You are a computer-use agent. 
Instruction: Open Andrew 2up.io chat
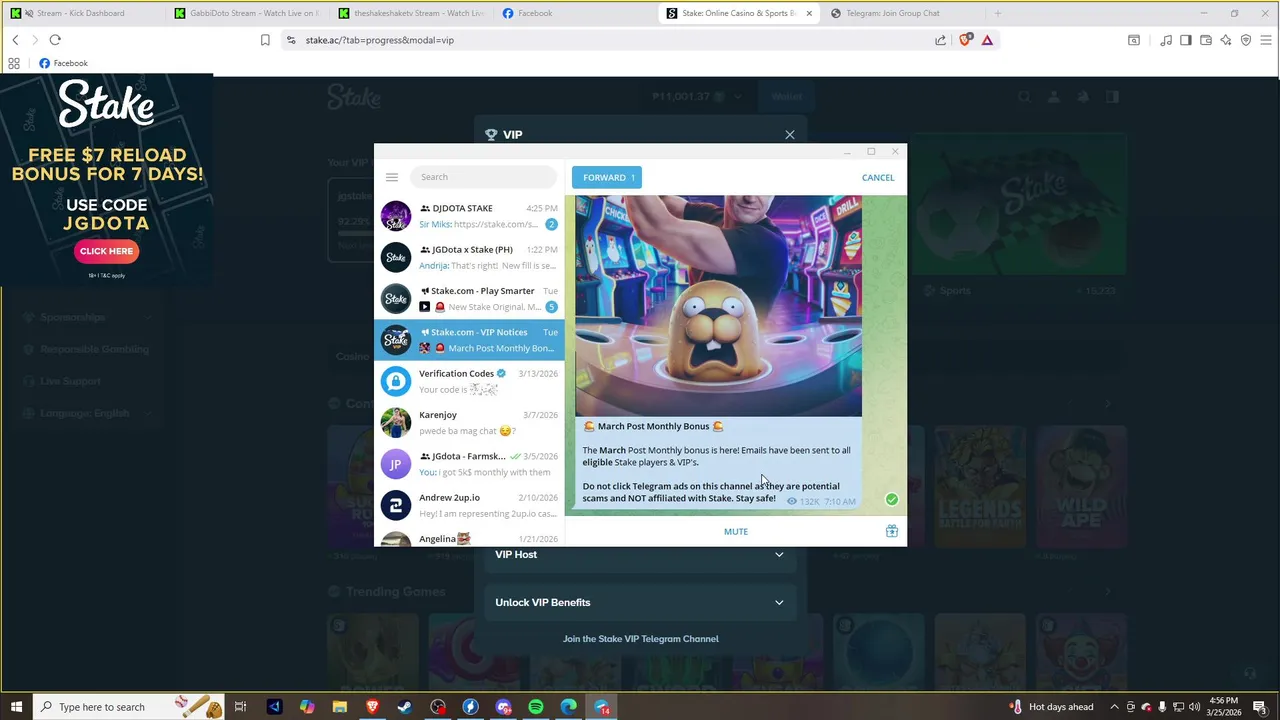click(469, 505)
